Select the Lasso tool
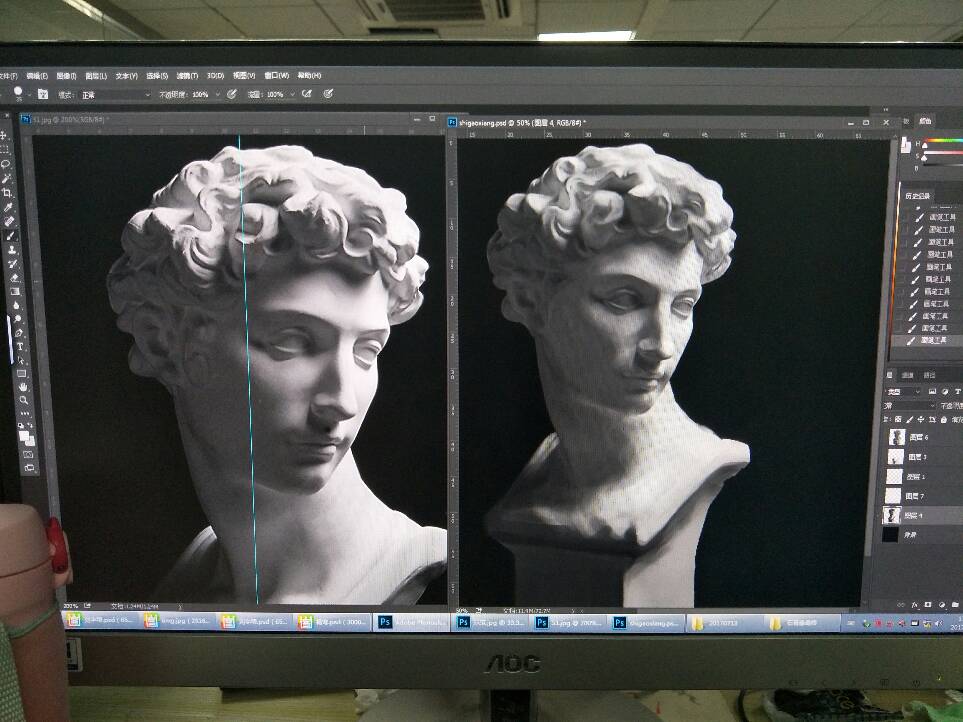 (6, 164)
